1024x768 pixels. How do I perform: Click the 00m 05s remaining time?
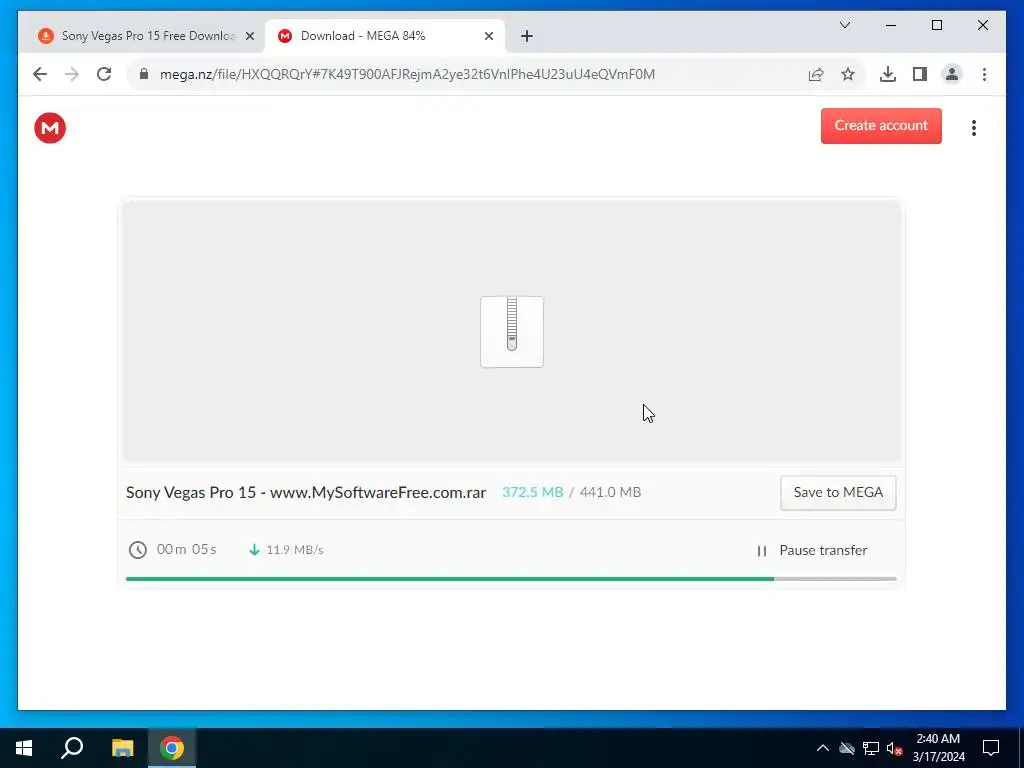186,549
